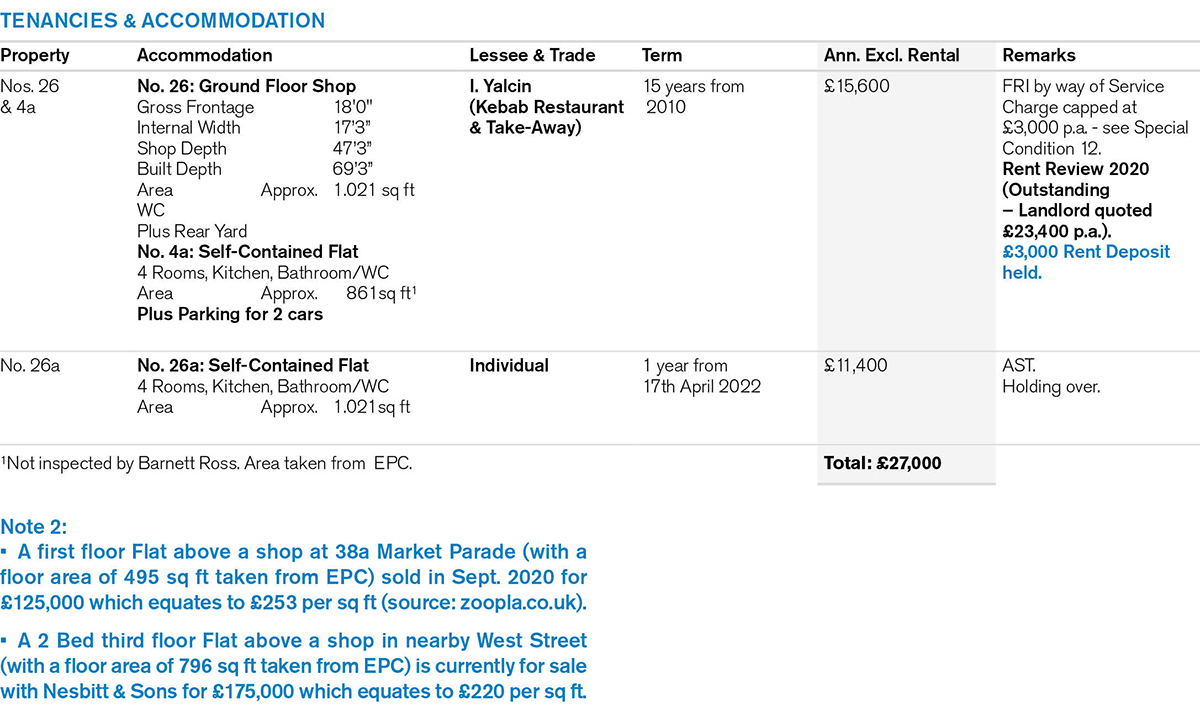The image size is (1200, 706).
Task: Select the Term column header
Action: (662, 56)
